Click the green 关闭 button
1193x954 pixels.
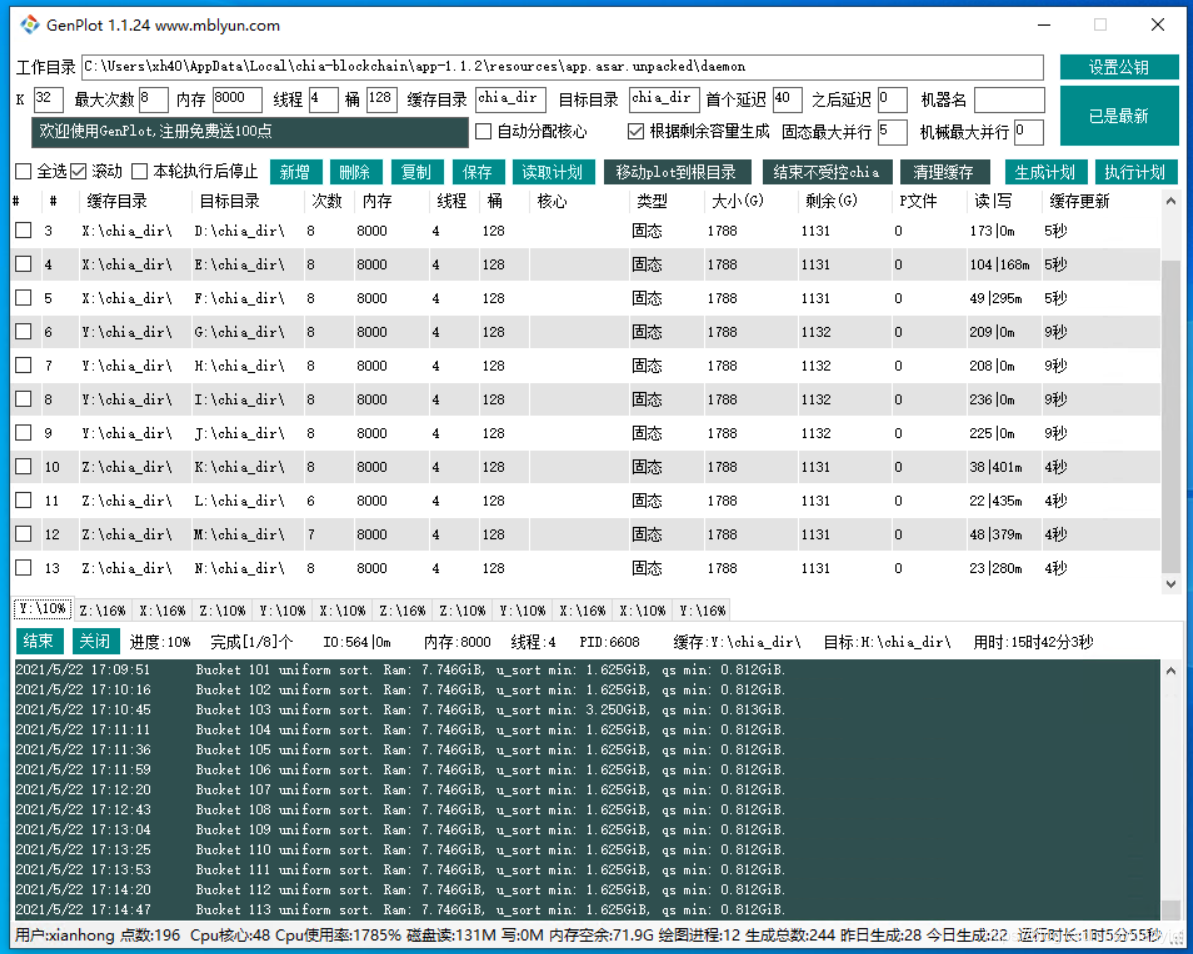tap(95, 641)
